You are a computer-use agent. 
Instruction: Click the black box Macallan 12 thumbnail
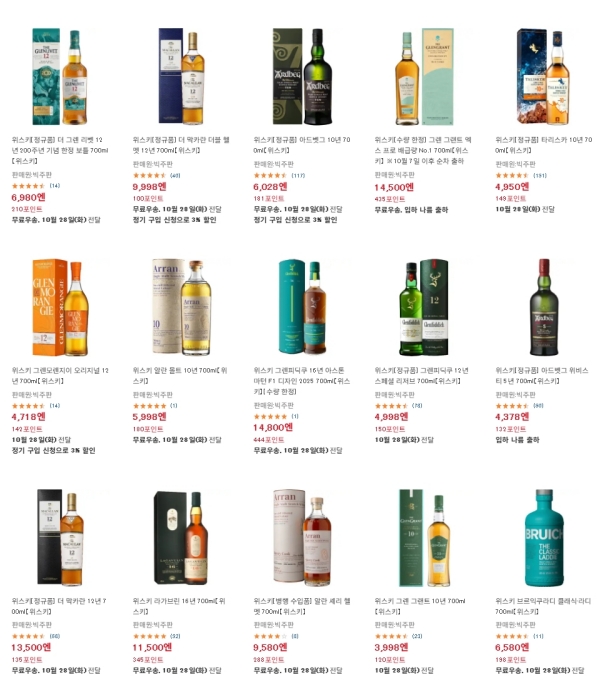tap(60, 538)
